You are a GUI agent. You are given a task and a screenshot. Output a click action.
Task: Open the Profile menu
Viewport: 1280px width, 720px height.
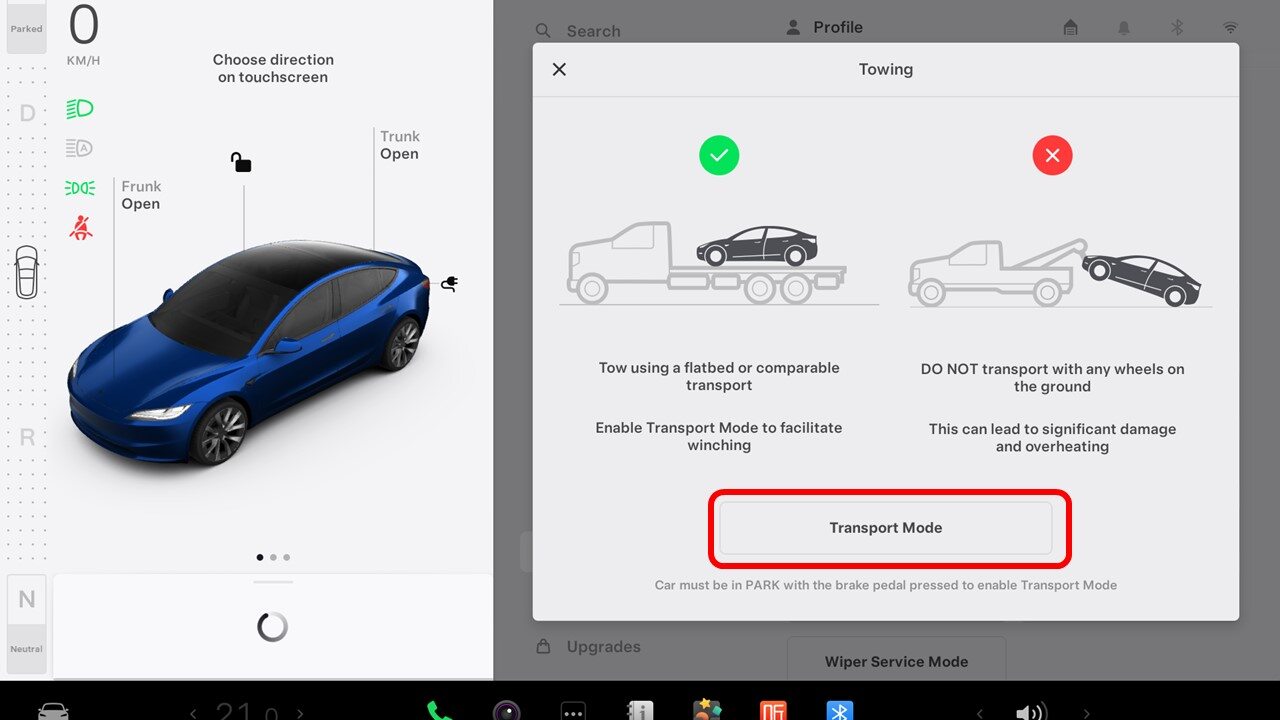[837, 27]
